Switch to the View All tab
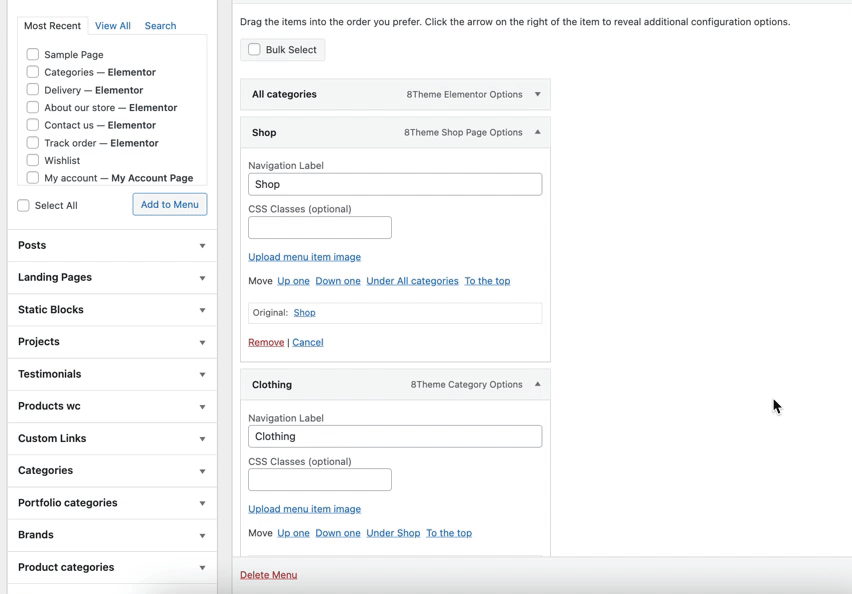Screen dimensions: 852x594 click(x=112, y=26)
